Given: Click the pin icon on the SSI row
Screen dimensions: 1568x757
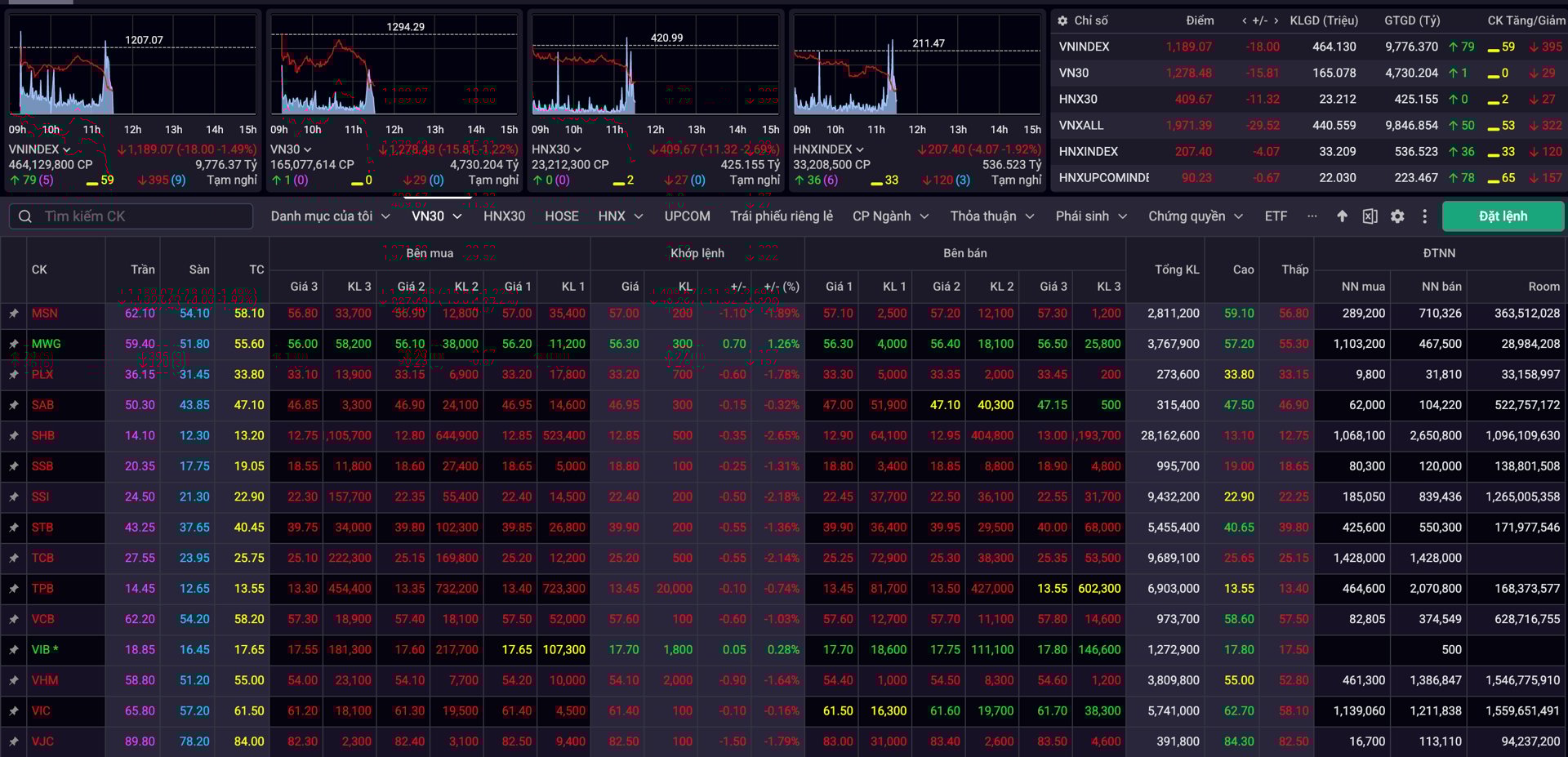Looking at the screenshot, I should 13,497.
